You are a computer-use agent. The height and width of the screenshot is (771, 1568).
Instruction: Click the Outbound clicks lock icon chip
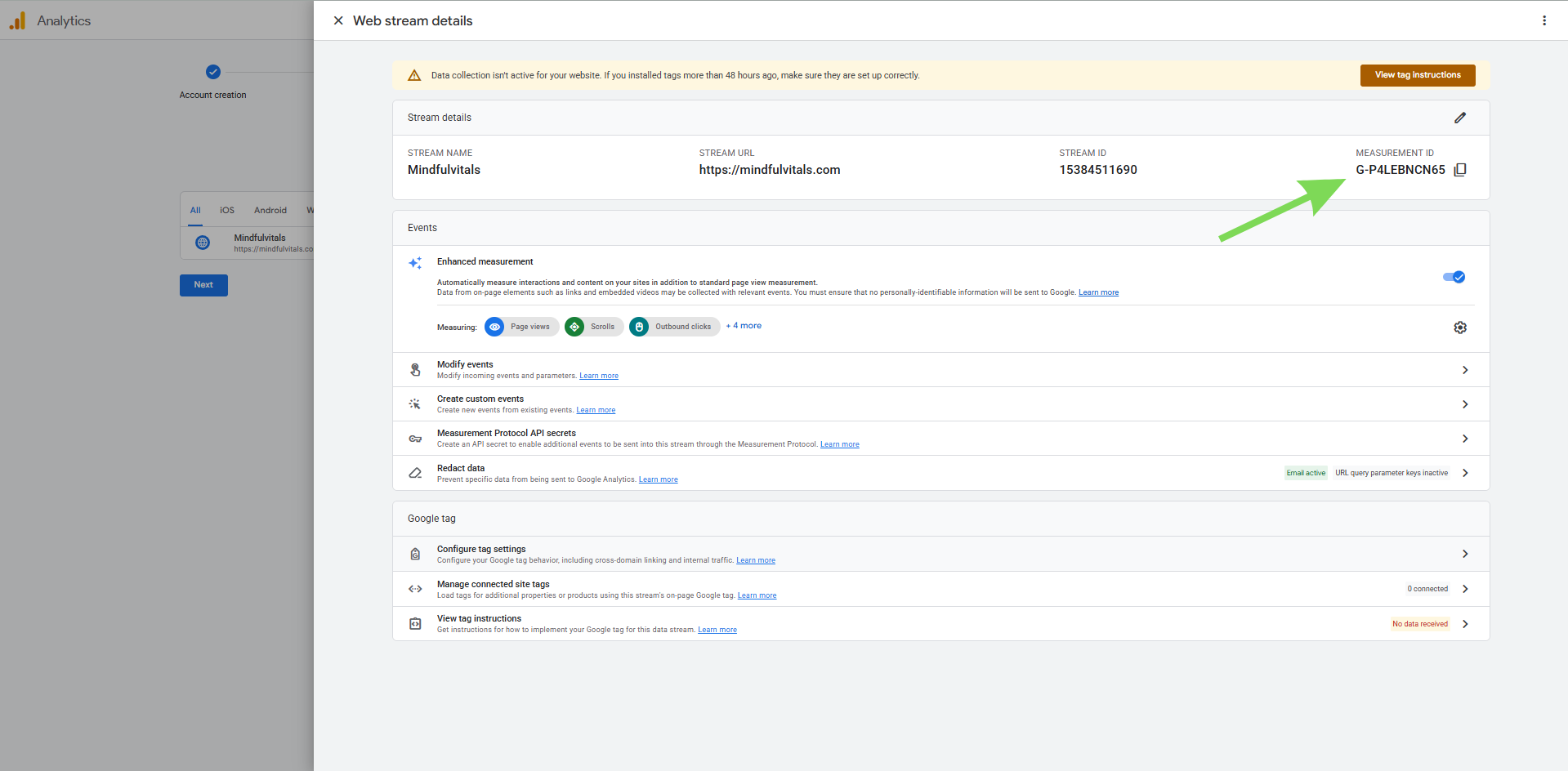[x=639, y=327]
